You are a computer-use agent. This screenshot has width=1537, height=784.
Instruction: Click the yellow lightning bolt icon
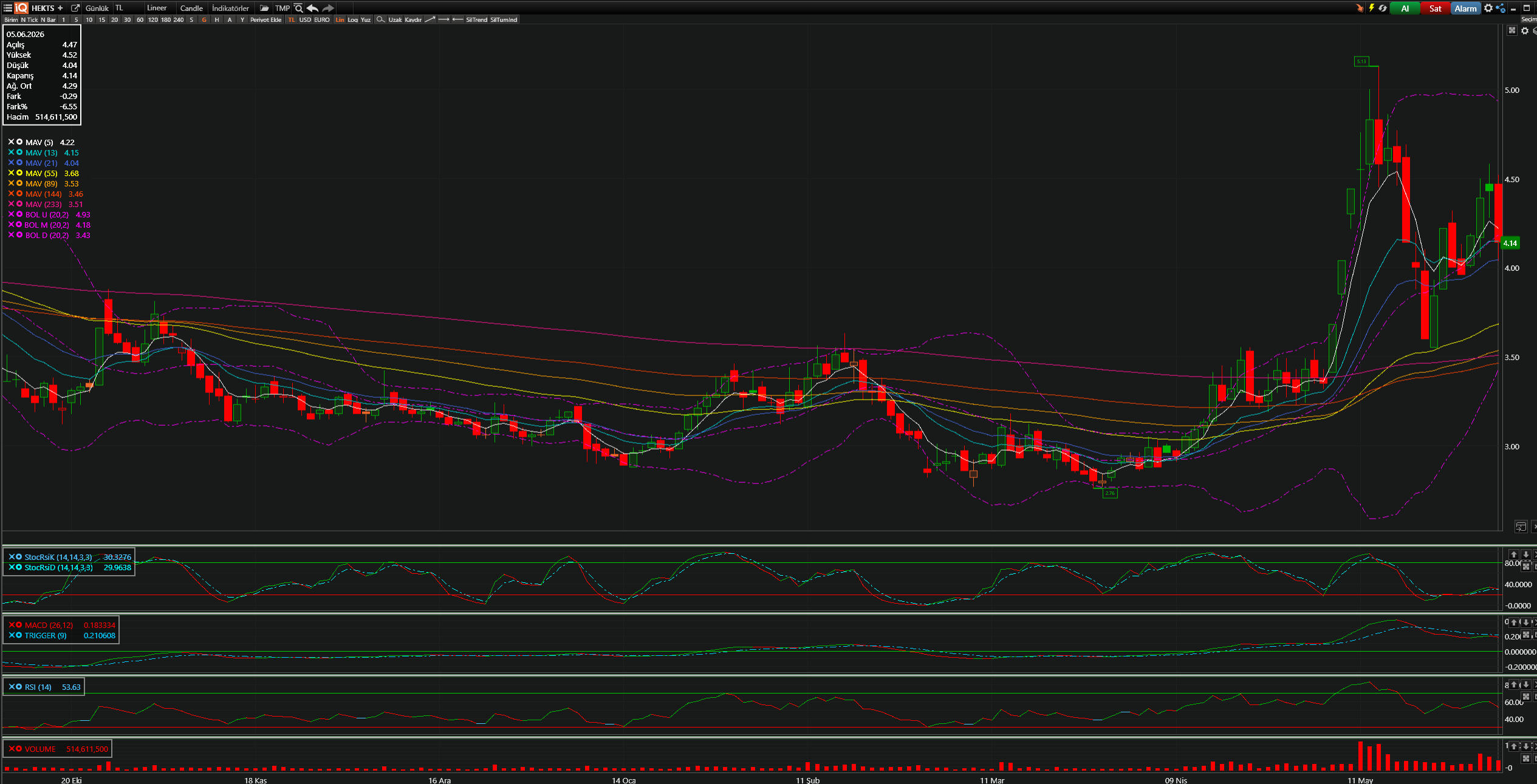[1371, 8]
